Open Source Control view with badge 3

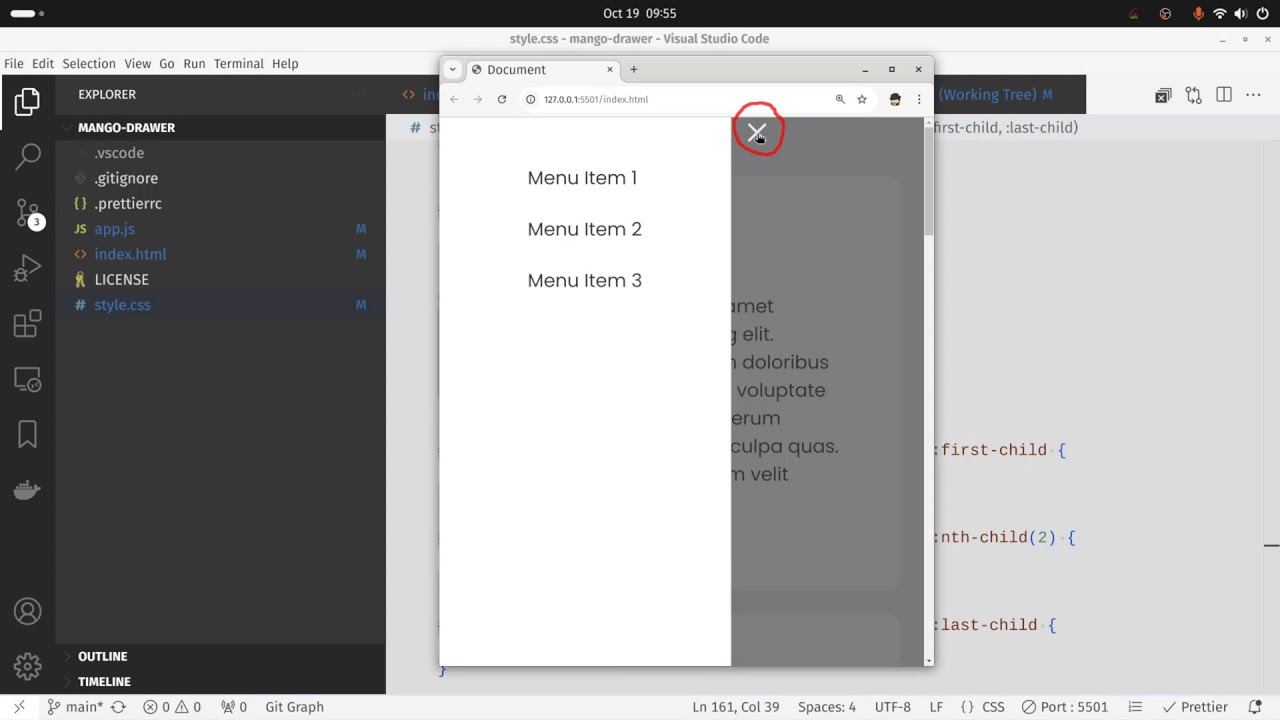pos(27,212)
